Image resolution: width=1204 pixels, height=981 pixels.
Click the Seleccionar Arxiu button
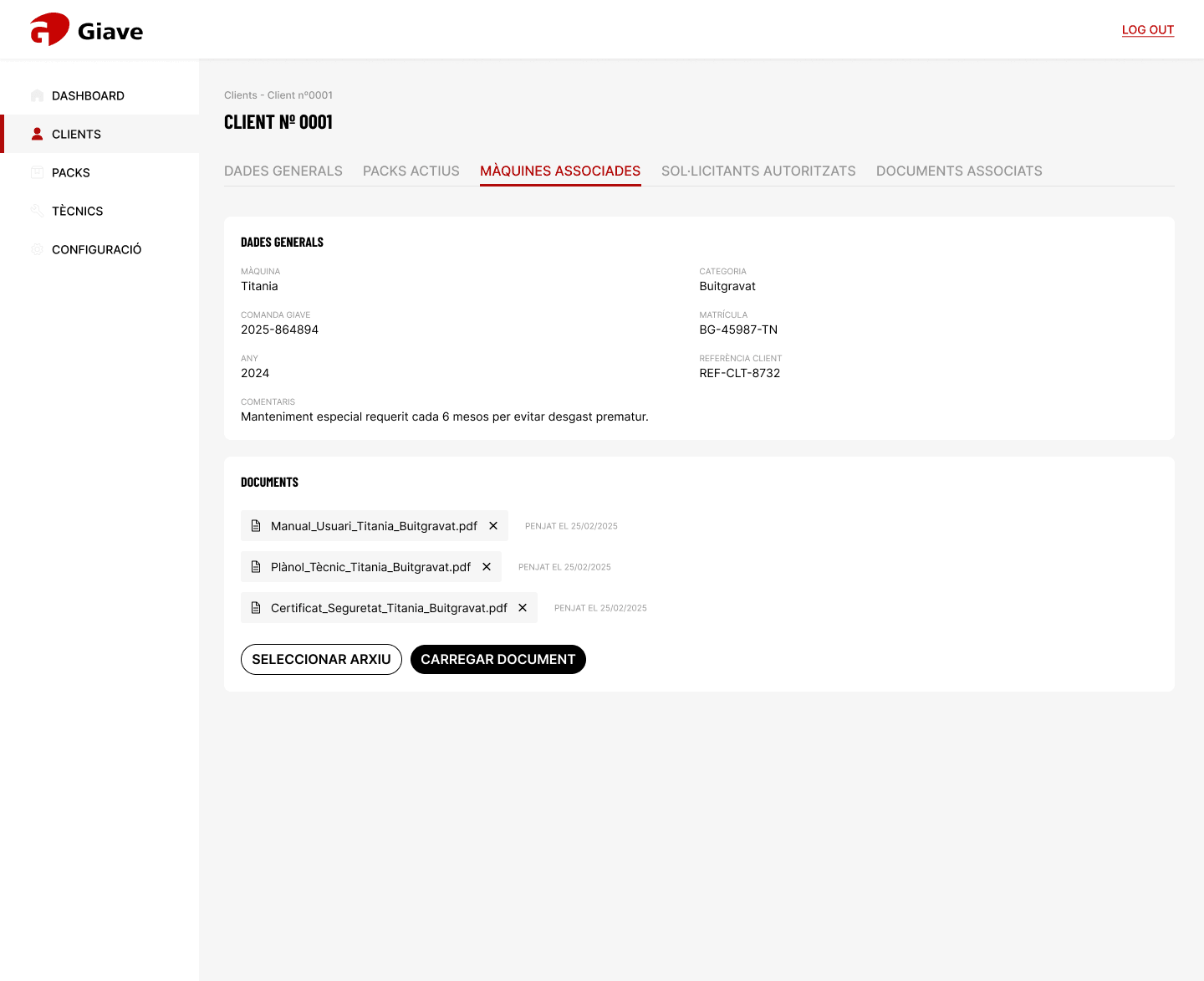[x=321, y=660]
